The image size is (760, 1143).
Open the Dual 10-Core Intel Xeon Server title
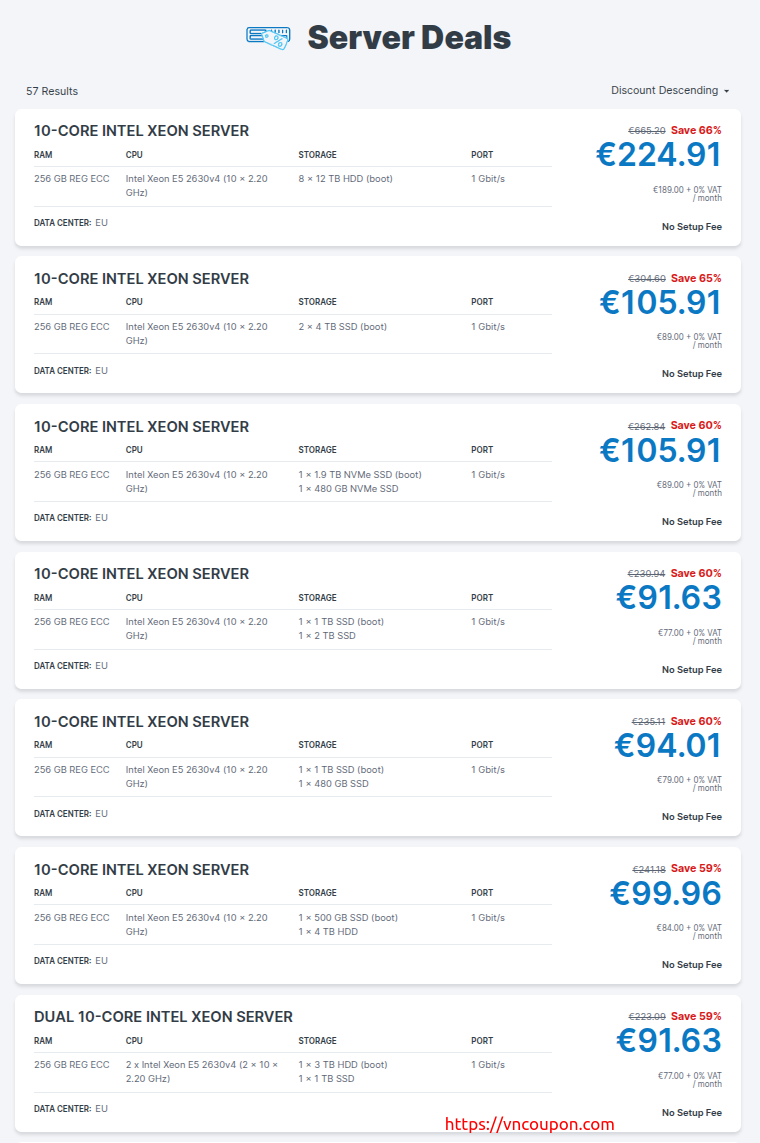point(163,1017)
